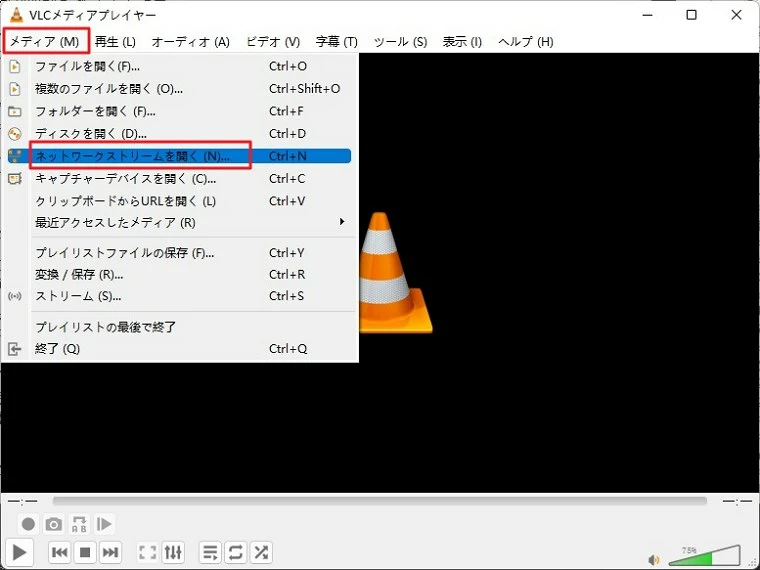The height and width of the screenshot is (570, 760).
Task: Open メディア (M) menu
Action: (45, 41)
